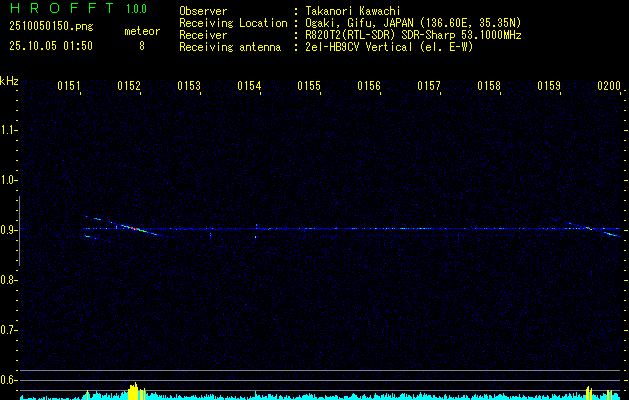Click the kHz axis unit label

[x=10, y=81]
